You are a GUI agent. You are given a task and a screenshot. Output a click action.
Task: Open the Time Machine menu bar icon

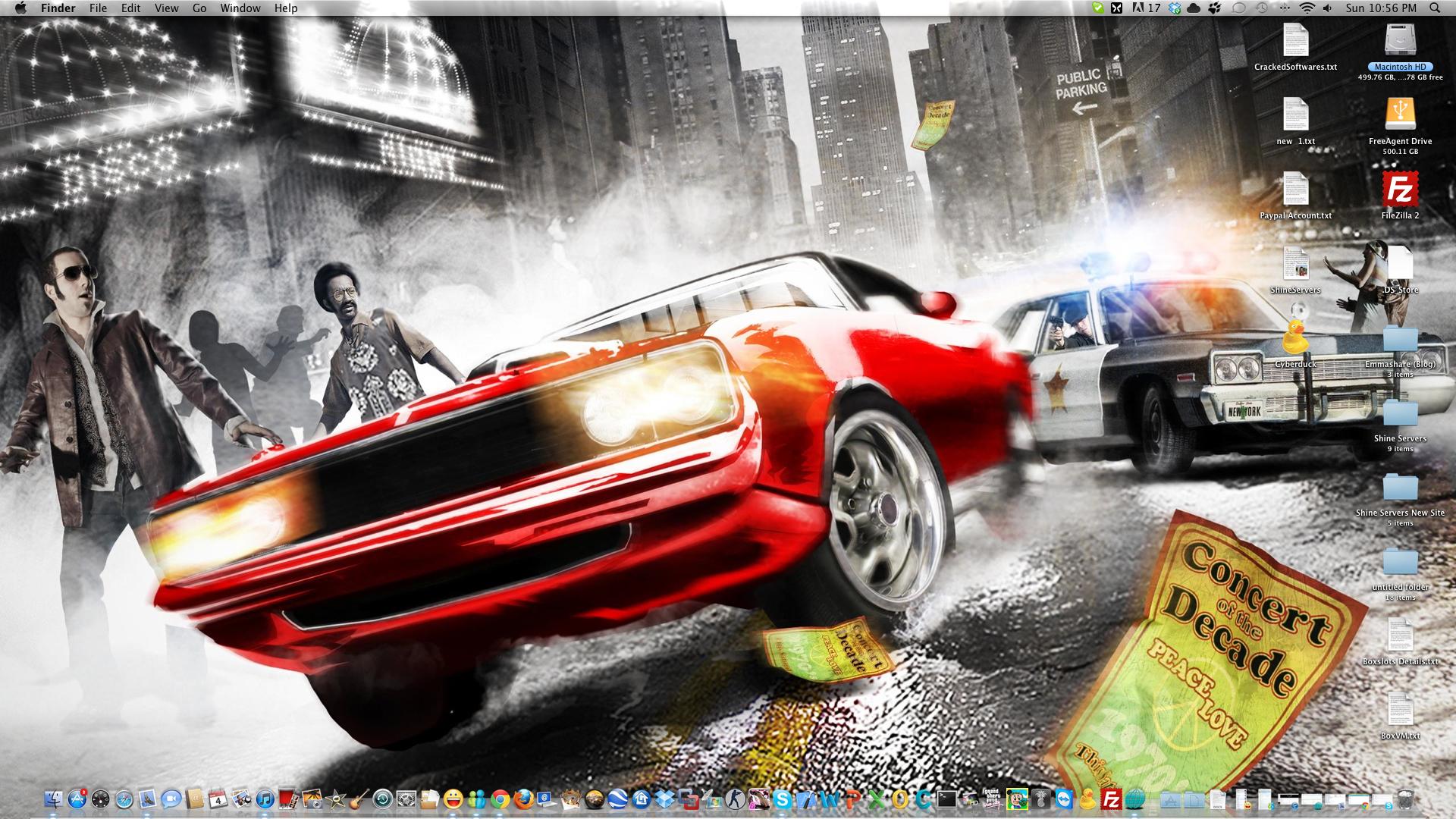pos(1261,8)
